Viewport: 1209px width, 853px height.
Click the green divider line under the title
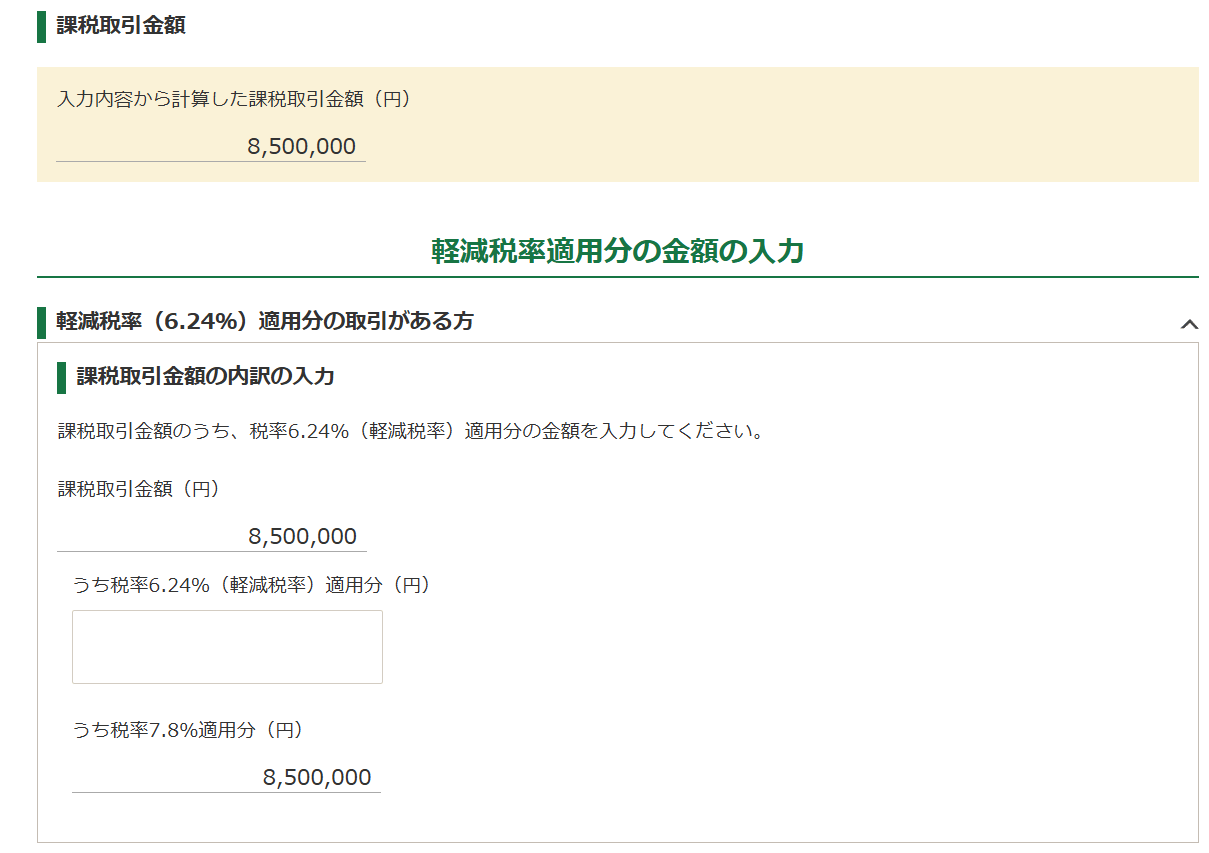(618, 276)
